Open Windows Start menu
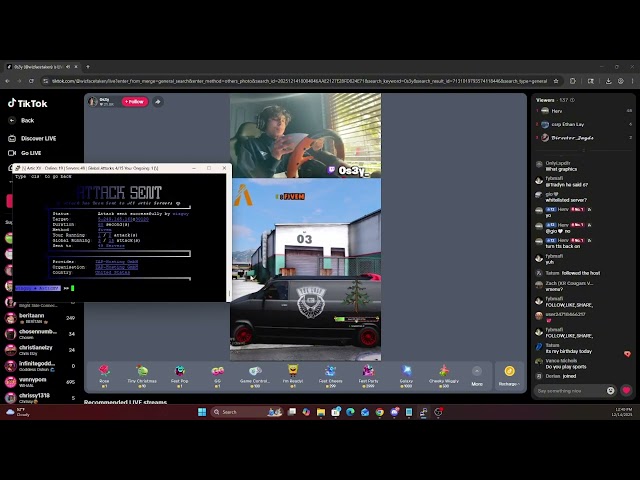 click(x=202, y=412)
